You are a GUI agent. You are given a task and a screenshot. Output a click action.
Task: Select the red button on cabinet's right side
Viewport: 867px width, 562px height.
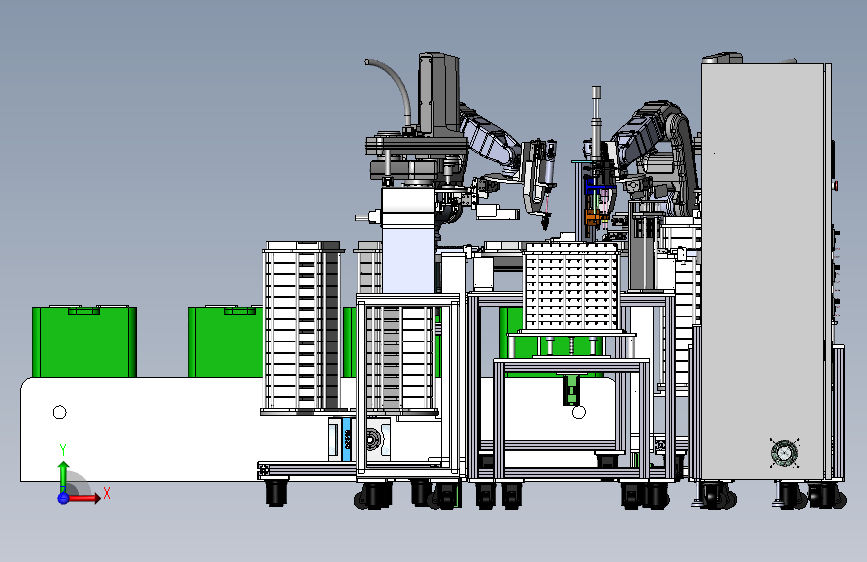836,185
